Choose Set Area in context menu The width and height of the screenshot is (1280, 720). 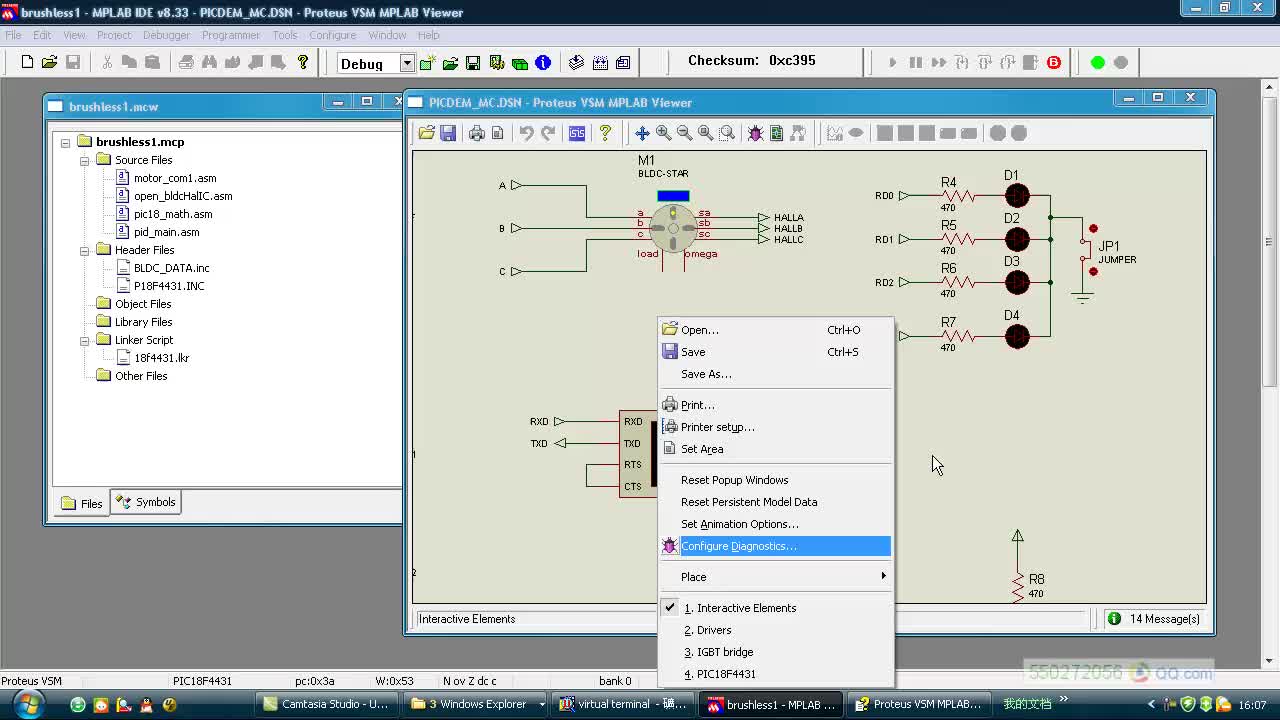tap(775, 449)
